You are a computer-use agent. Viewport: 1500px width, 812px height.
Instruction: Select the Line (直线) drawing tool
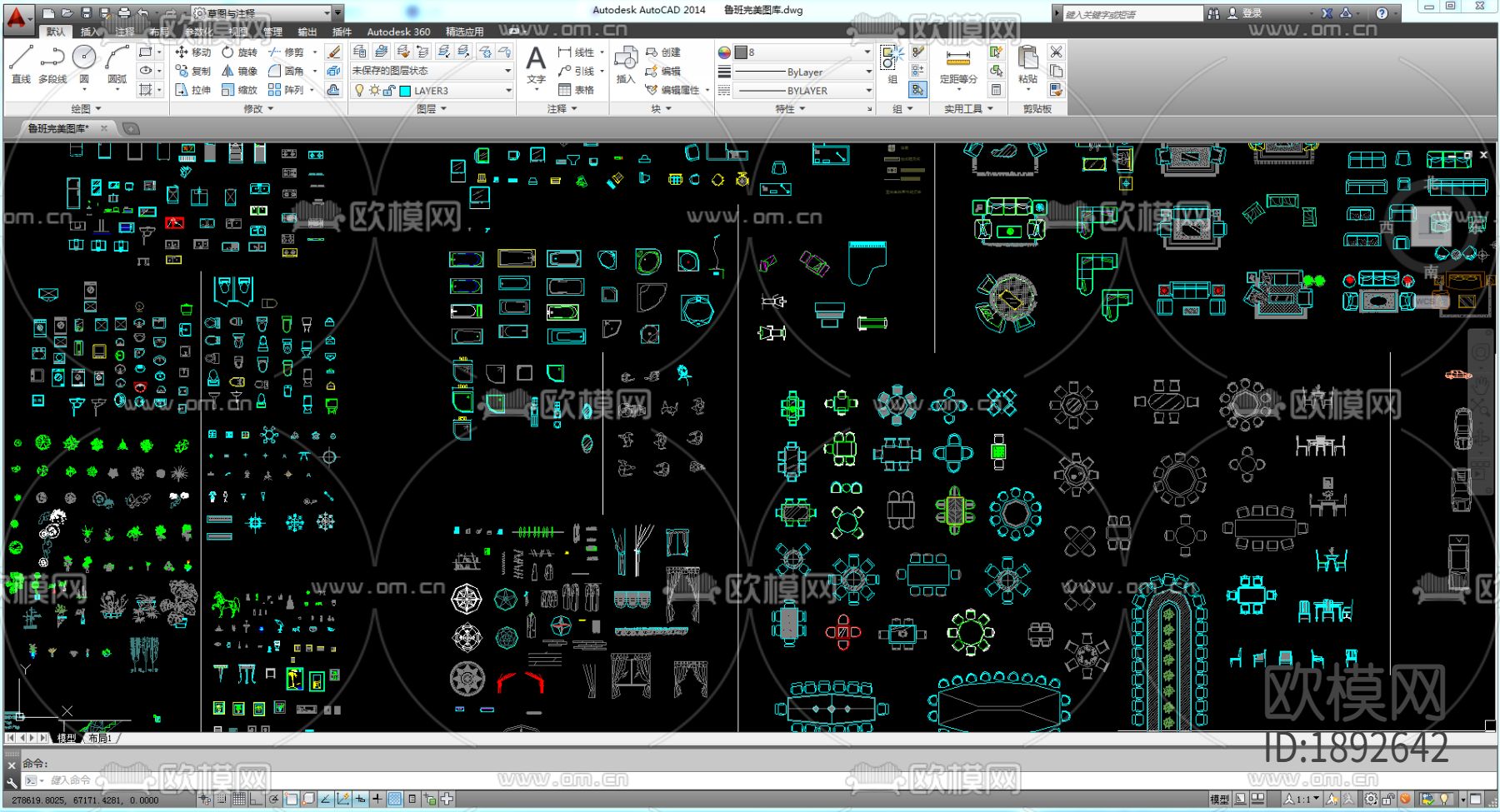[x=21, y=63]
